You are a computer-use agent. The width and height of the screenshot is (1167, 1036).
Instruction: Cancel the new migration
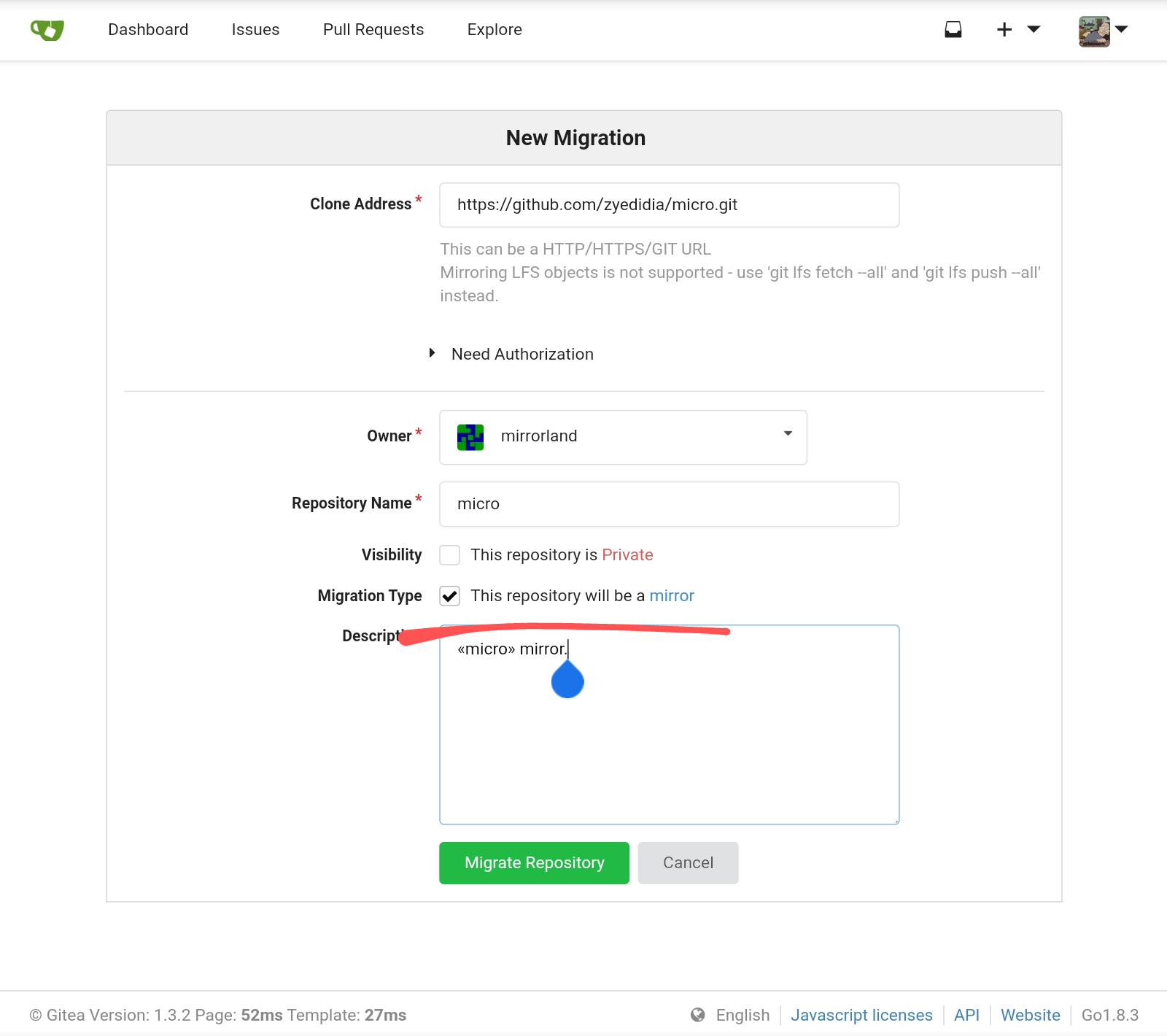click(688, 863)
